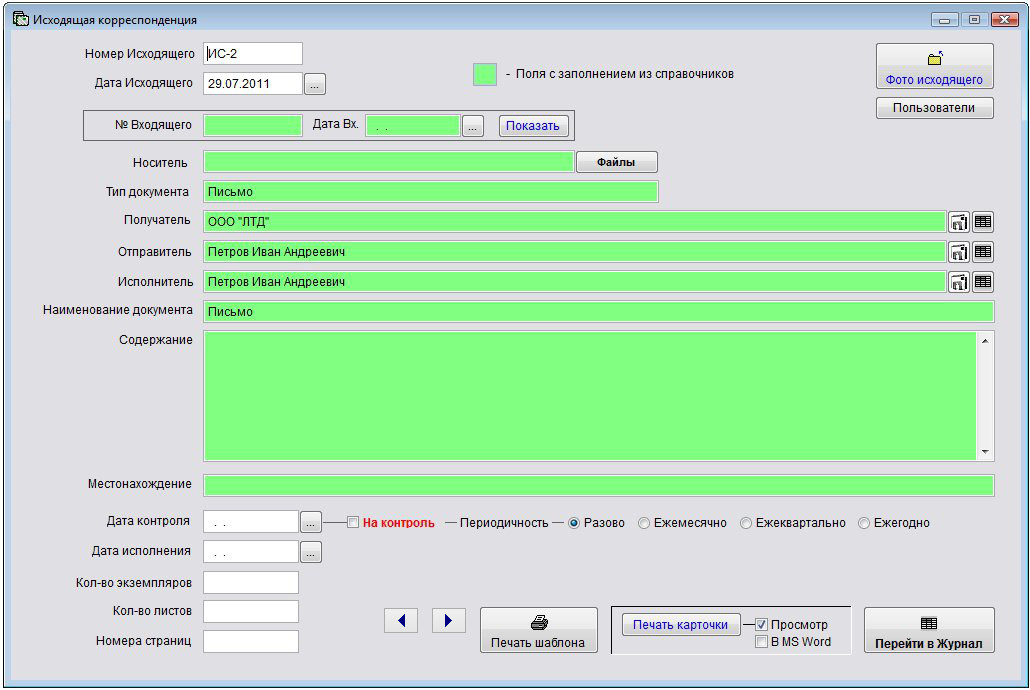Maximize the Исходящая корреспонденция window
The image size is (1030, 690).
point(974,20)
